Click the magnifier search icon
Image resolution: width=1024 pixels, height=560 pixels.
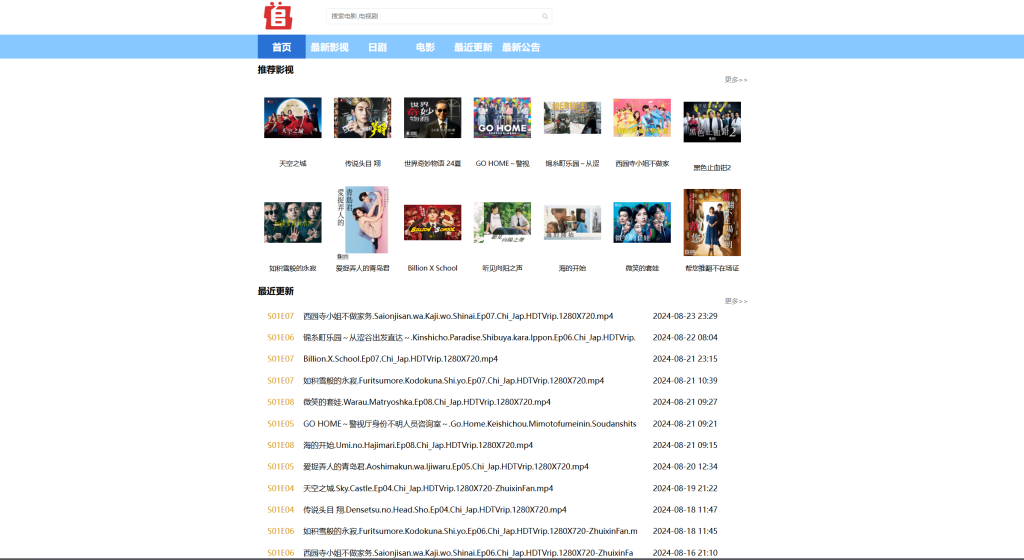click(x=545, y=16)
